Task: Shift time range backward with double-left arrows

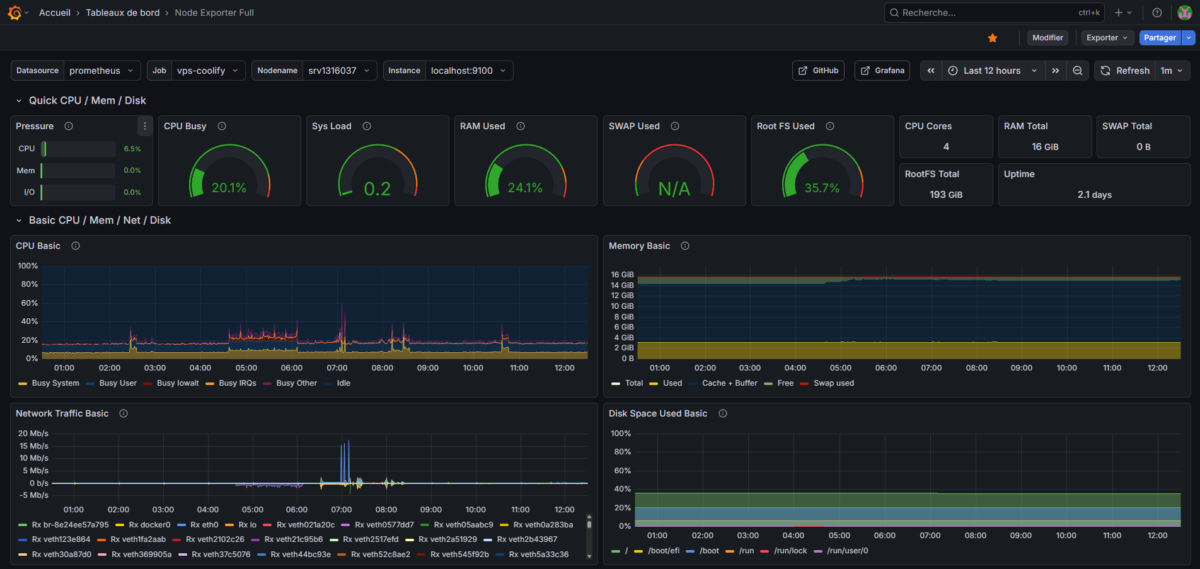Action: click(x=930, y=71)
